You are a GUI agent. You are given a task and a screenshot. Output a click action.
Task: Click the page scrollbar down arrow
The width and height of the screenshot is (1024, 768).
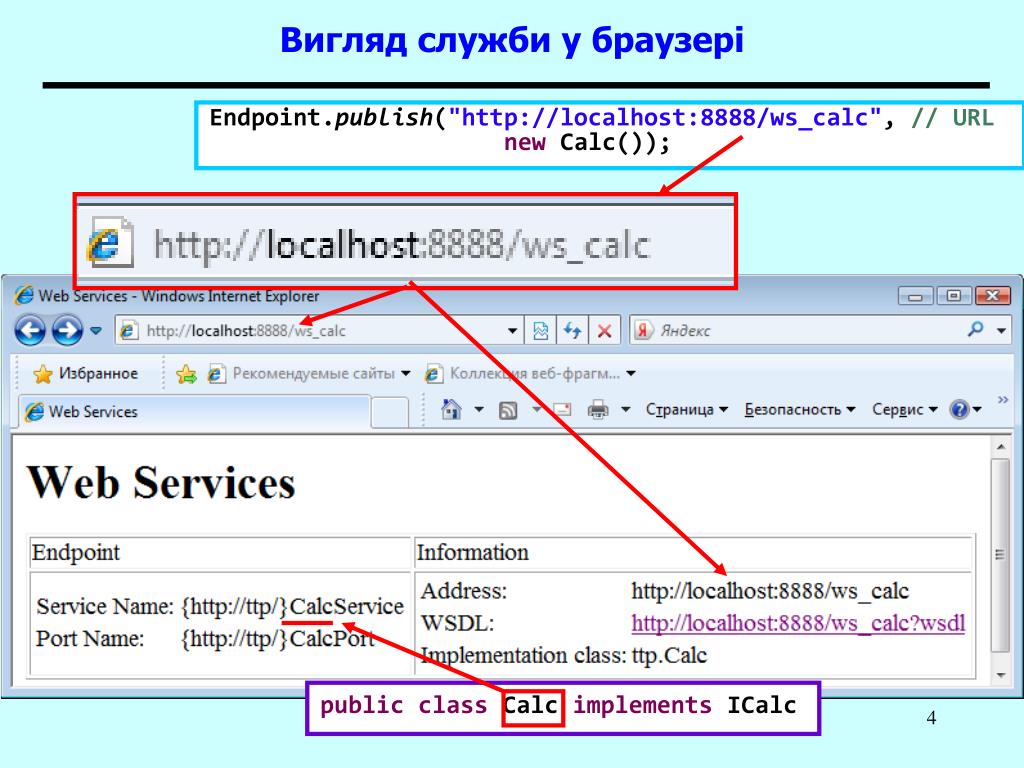(x=1000, y=675)
